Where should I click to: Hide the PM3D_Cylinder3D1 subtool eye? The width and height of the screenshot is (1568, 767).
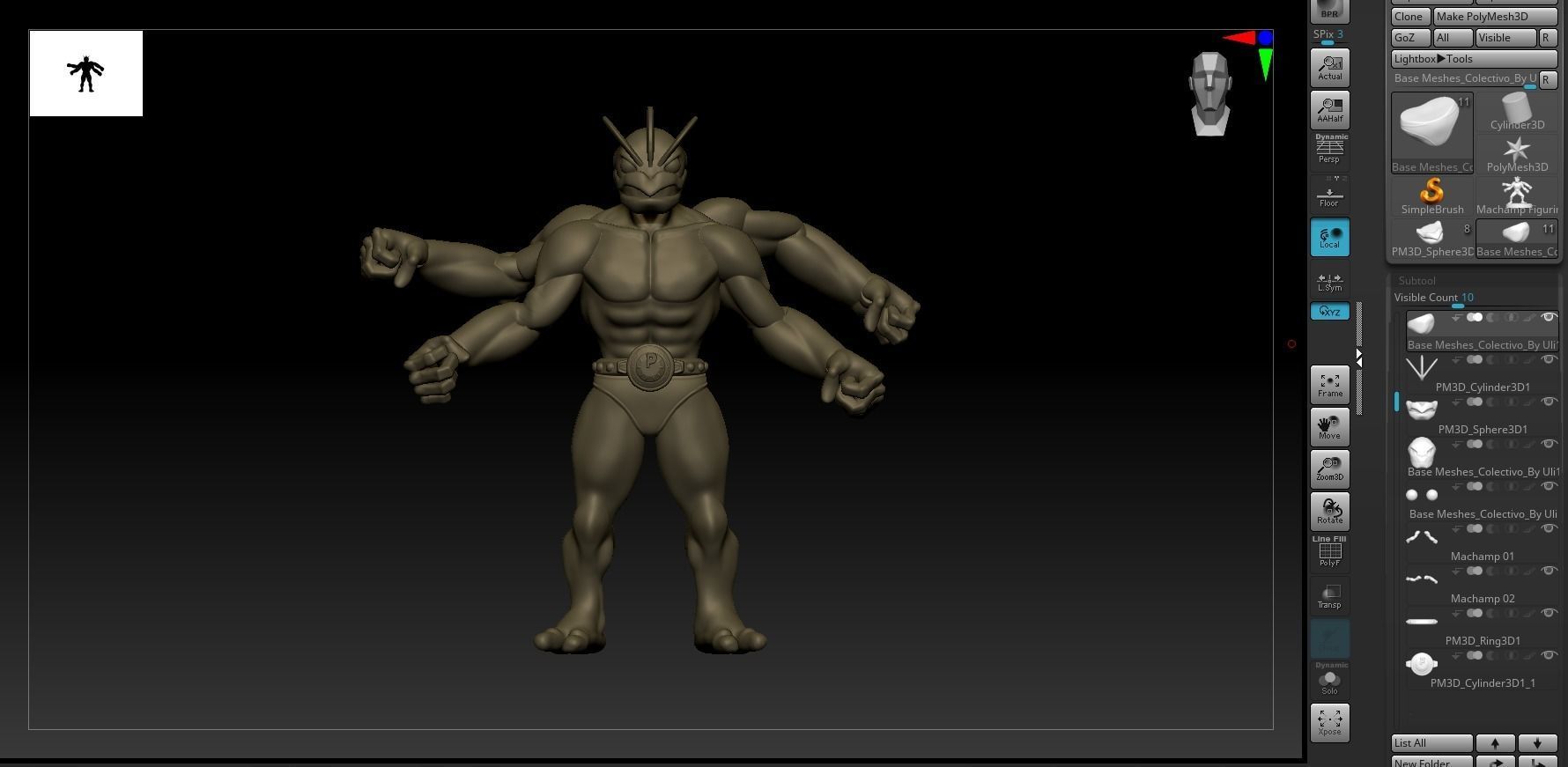pos(1549,359)
